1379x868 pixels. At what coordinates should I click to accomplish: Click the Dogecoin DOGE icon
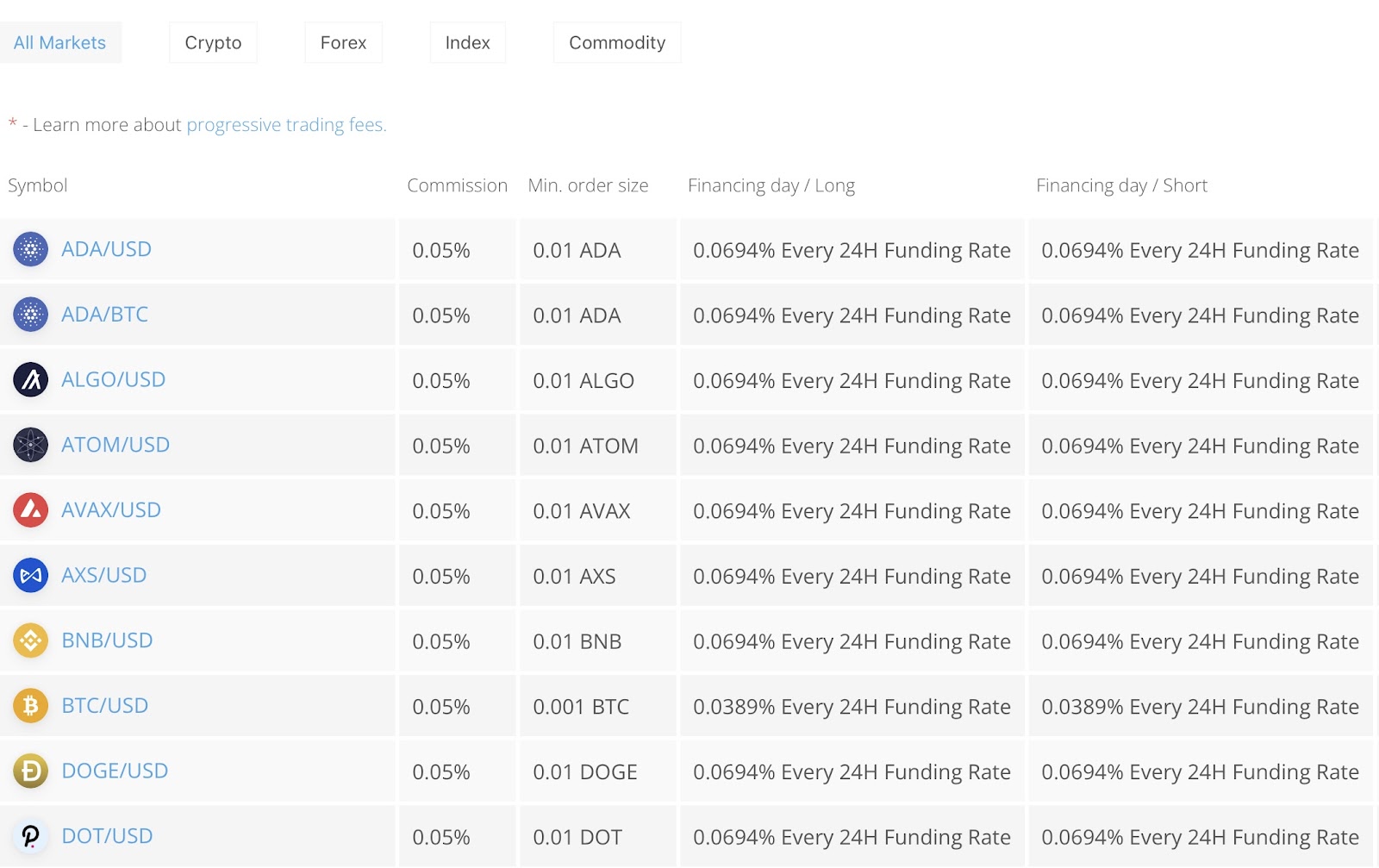coord(30,771)
